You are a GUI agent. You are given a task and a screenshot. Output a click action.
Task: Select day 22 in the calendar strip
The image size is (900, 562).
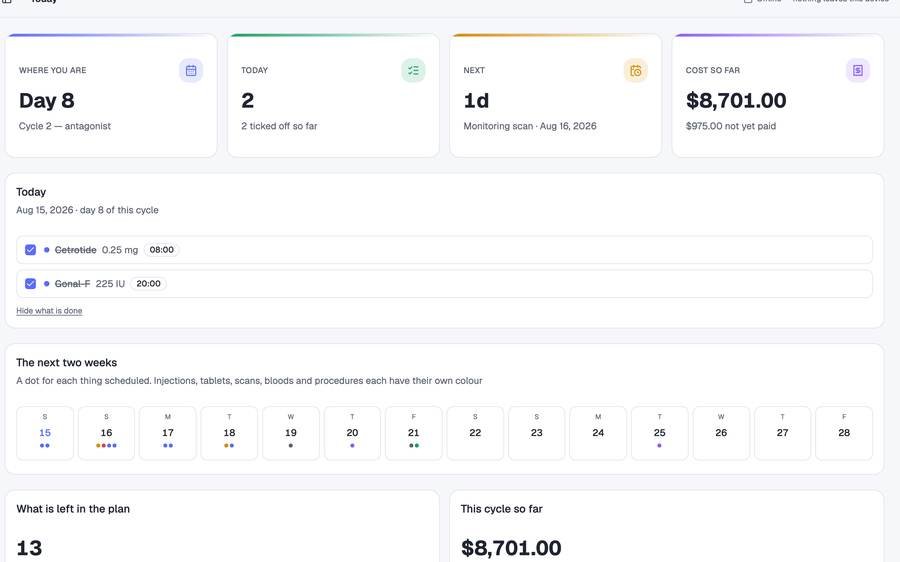pyautogui.click(x=475, y=433)
